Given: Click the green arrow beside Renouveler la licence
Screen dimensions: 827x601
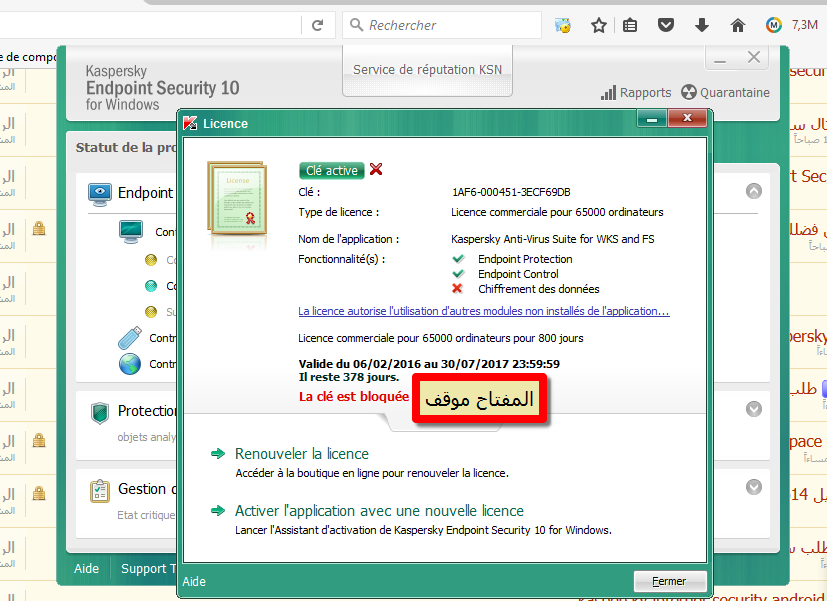Looking at the screenshot, I should [x=218, y=453].
